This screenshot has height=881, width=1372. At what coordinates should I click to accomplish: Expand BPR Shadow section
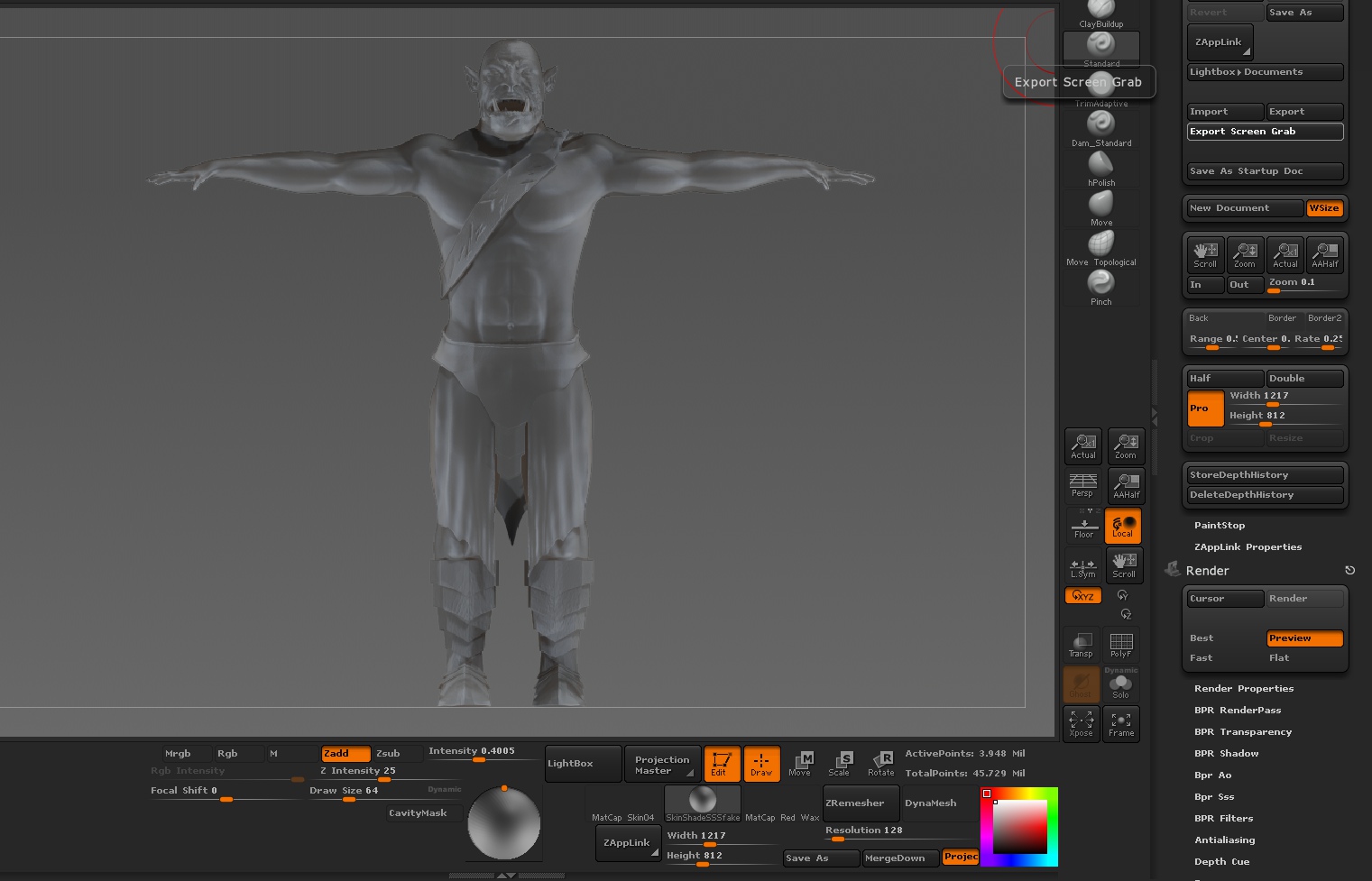(1227, 754)
